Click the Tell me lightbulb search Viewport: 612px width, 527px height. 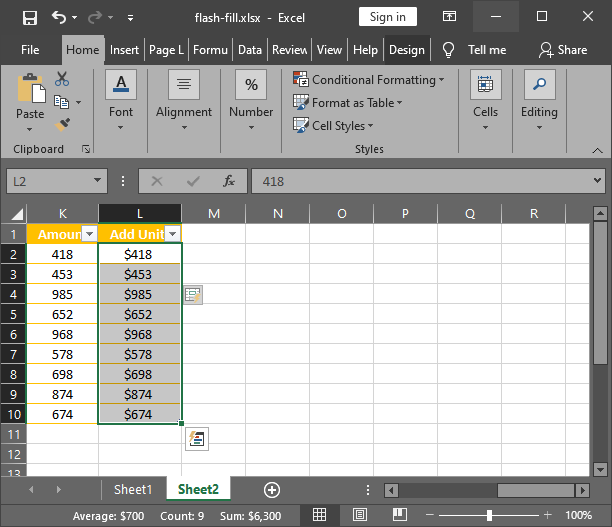click(x=448, y=50)
